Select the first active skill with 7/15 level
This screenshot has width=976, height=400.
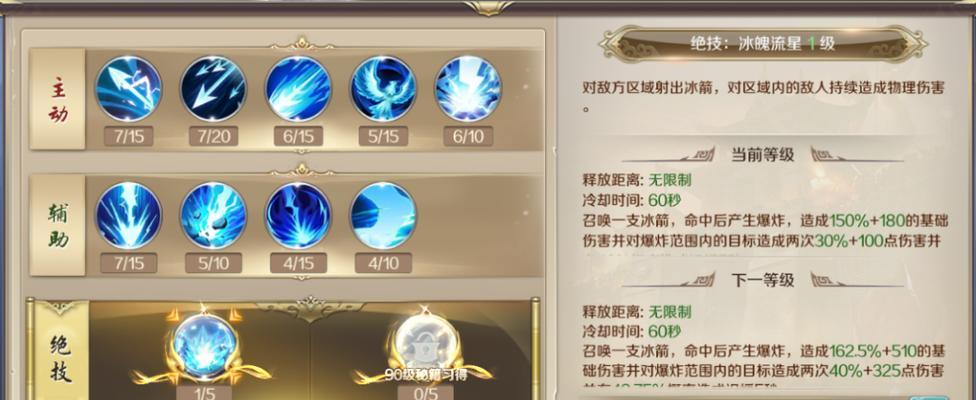click(x=129, y=88)
